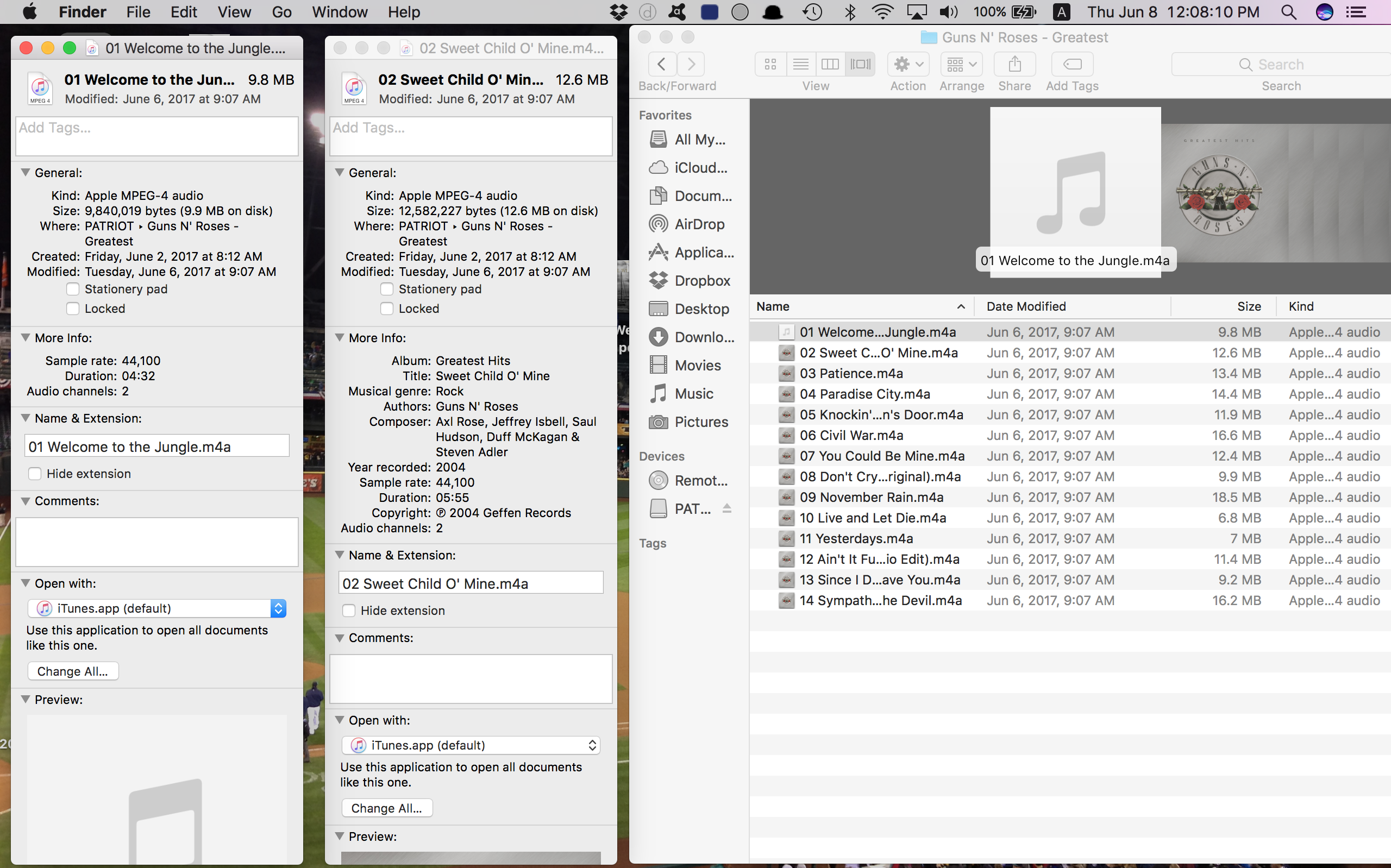Click the Add Tags toolbar button

click(1072, 64)
